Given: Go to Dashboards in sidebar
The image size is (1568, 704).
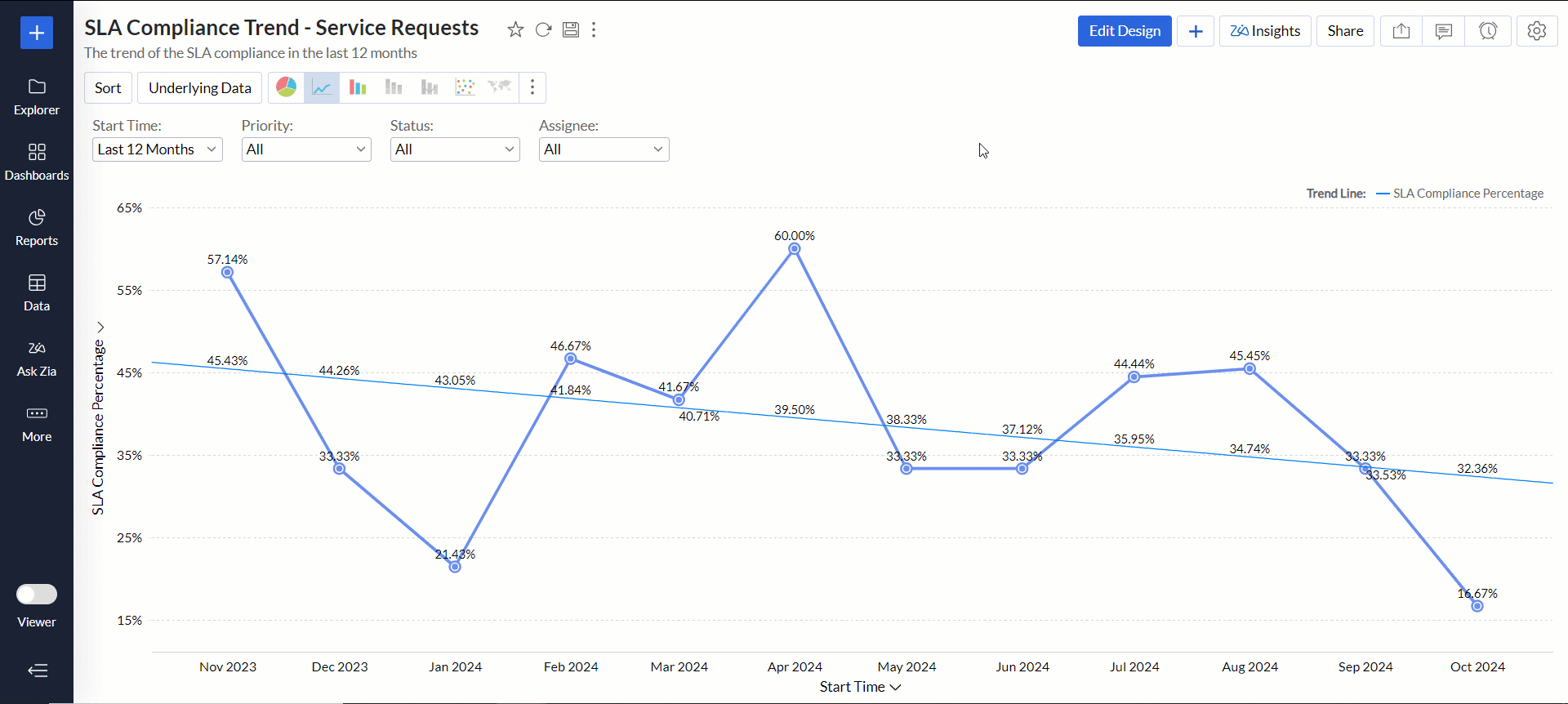Looking at the screenshot, I should (37, 162).
